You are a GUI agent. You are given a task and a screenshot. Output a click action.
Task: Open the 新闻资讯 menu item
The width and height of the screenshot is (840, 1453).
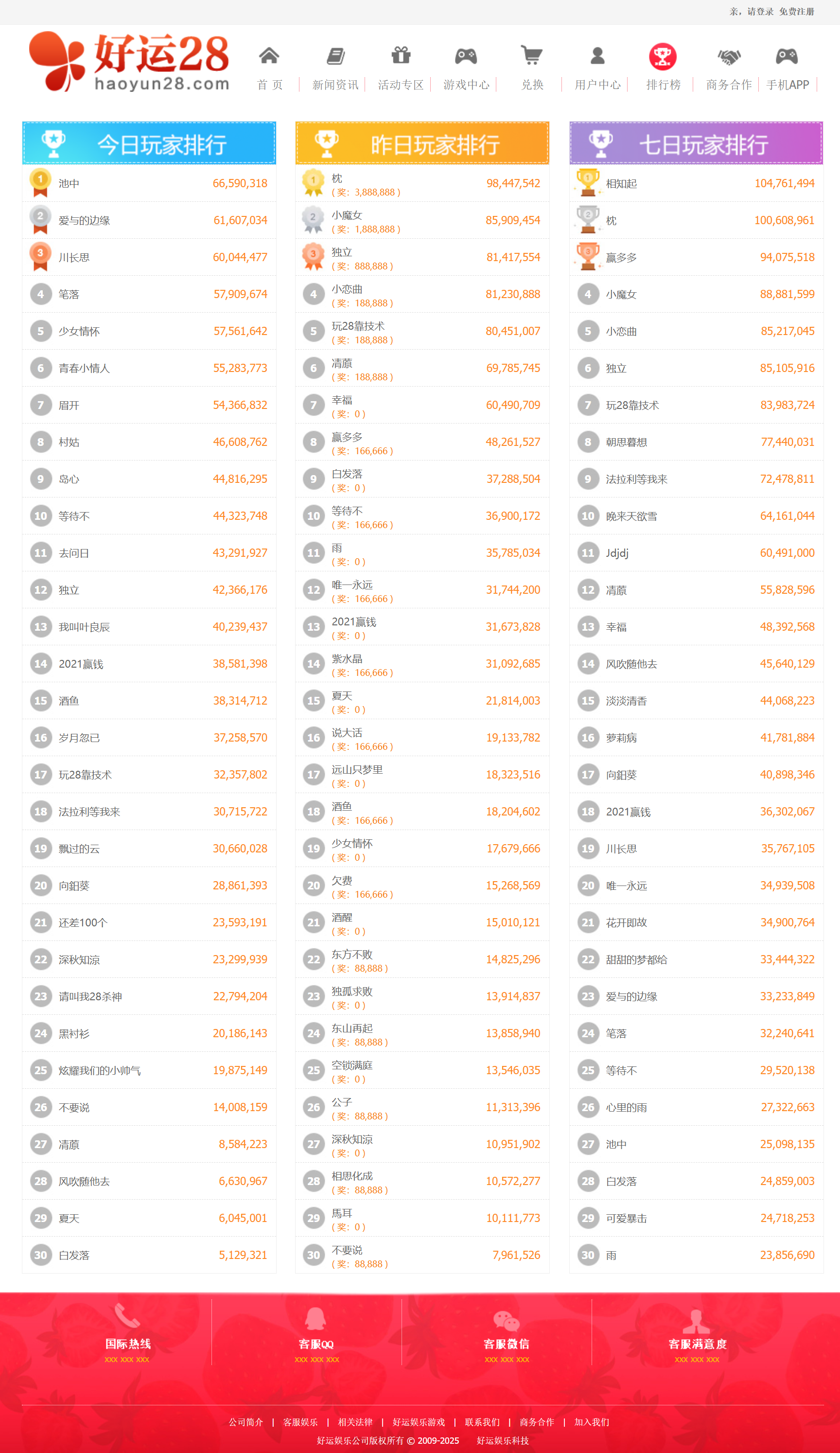tap(335, 85)
